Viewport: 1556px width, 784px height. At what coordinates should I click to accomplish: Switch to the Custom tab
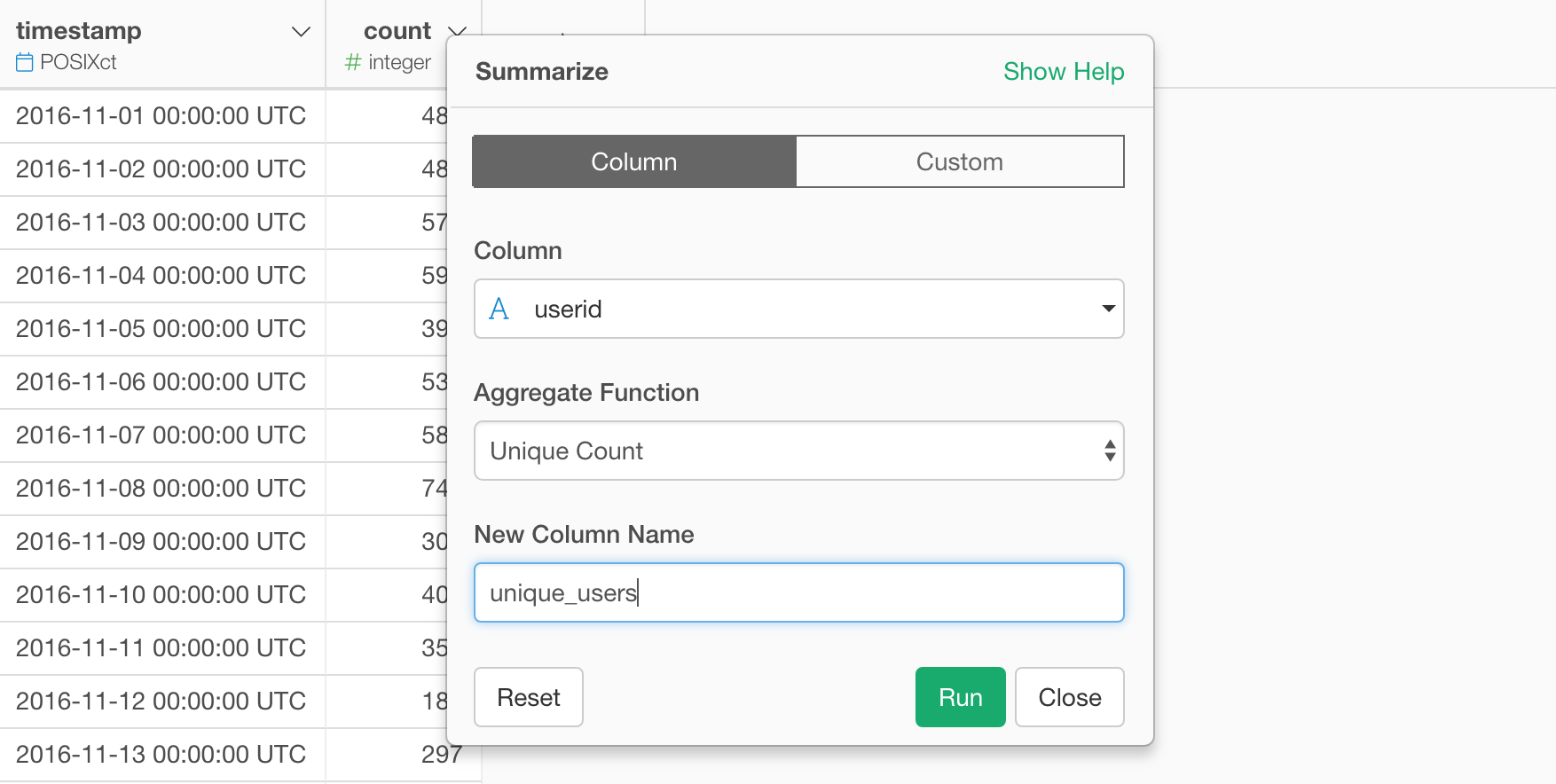(960, 161)
